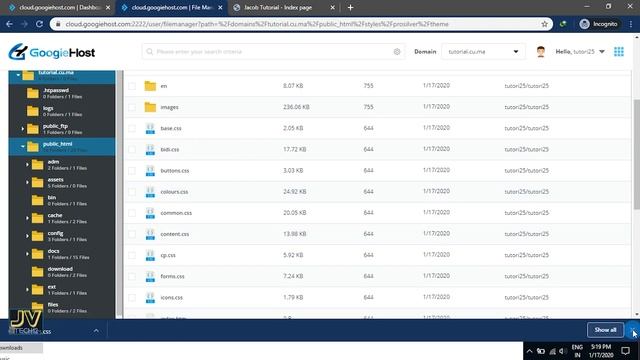Open a new browser tab
The image size is (640, 360).
click(350, 7)
